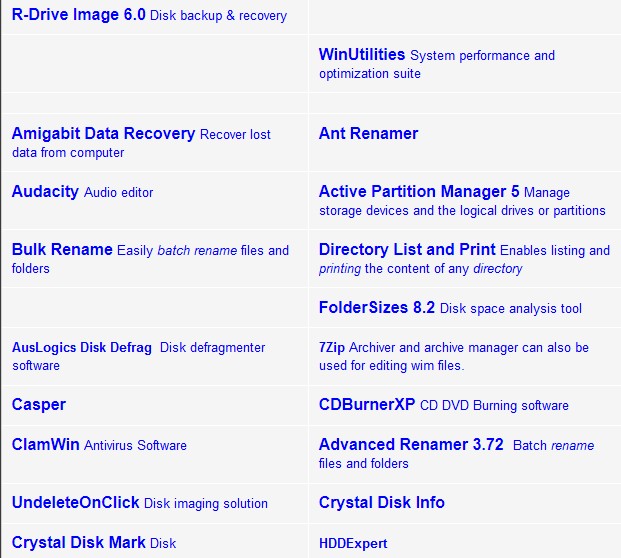Open Directory List and Print link
The height and width of the screenshot is (558, 621).
click(x=407, y=250)
